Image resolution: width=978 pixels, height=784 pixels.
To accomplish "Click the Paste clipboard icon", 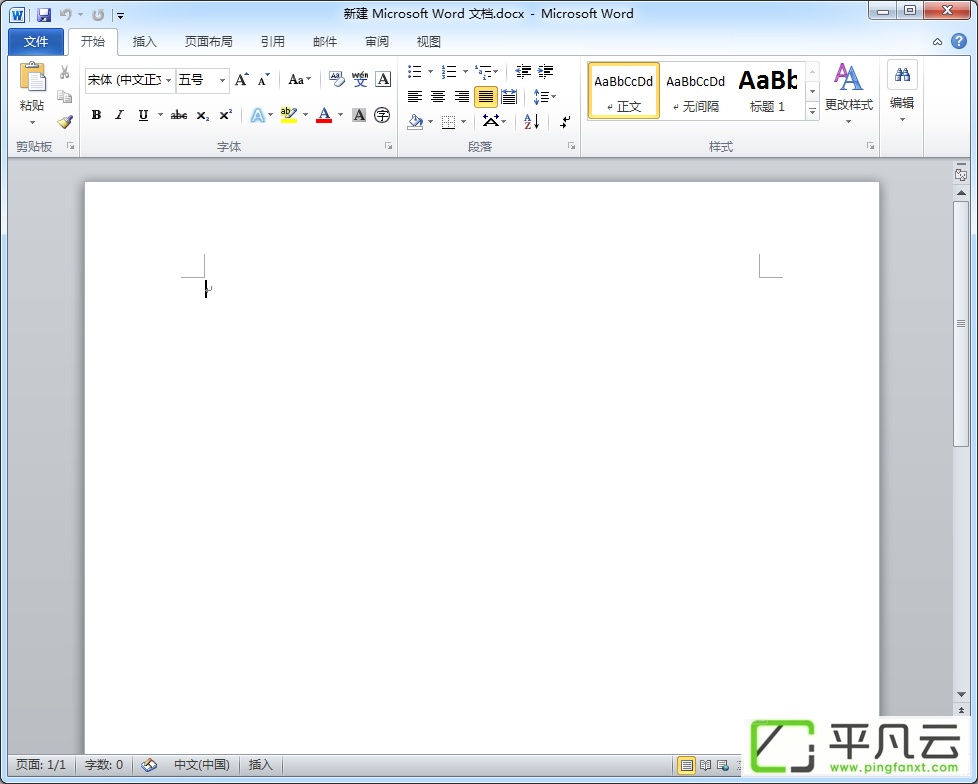I will 32,77.
